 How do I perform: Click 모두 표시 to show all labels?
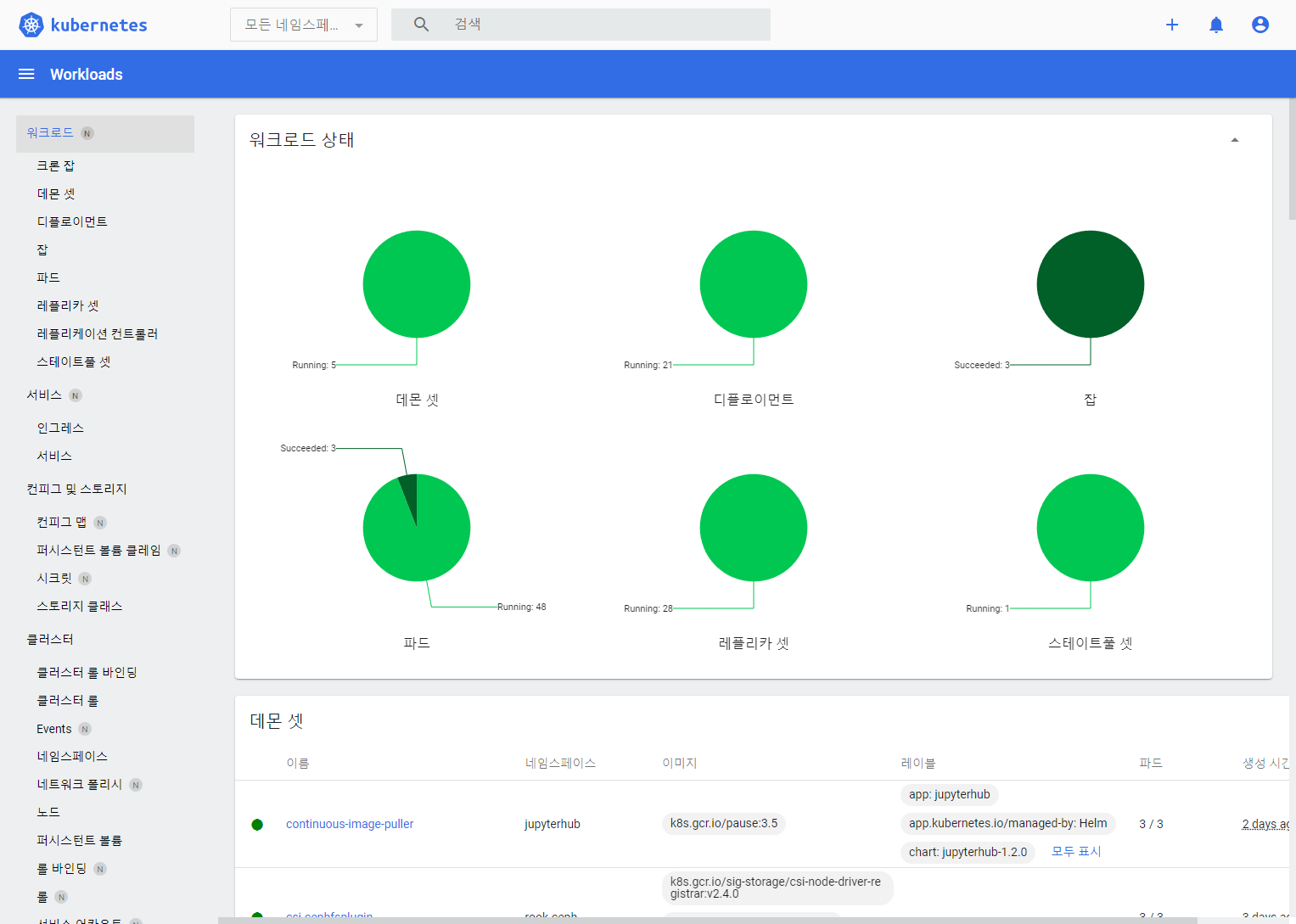[1075, 851]
